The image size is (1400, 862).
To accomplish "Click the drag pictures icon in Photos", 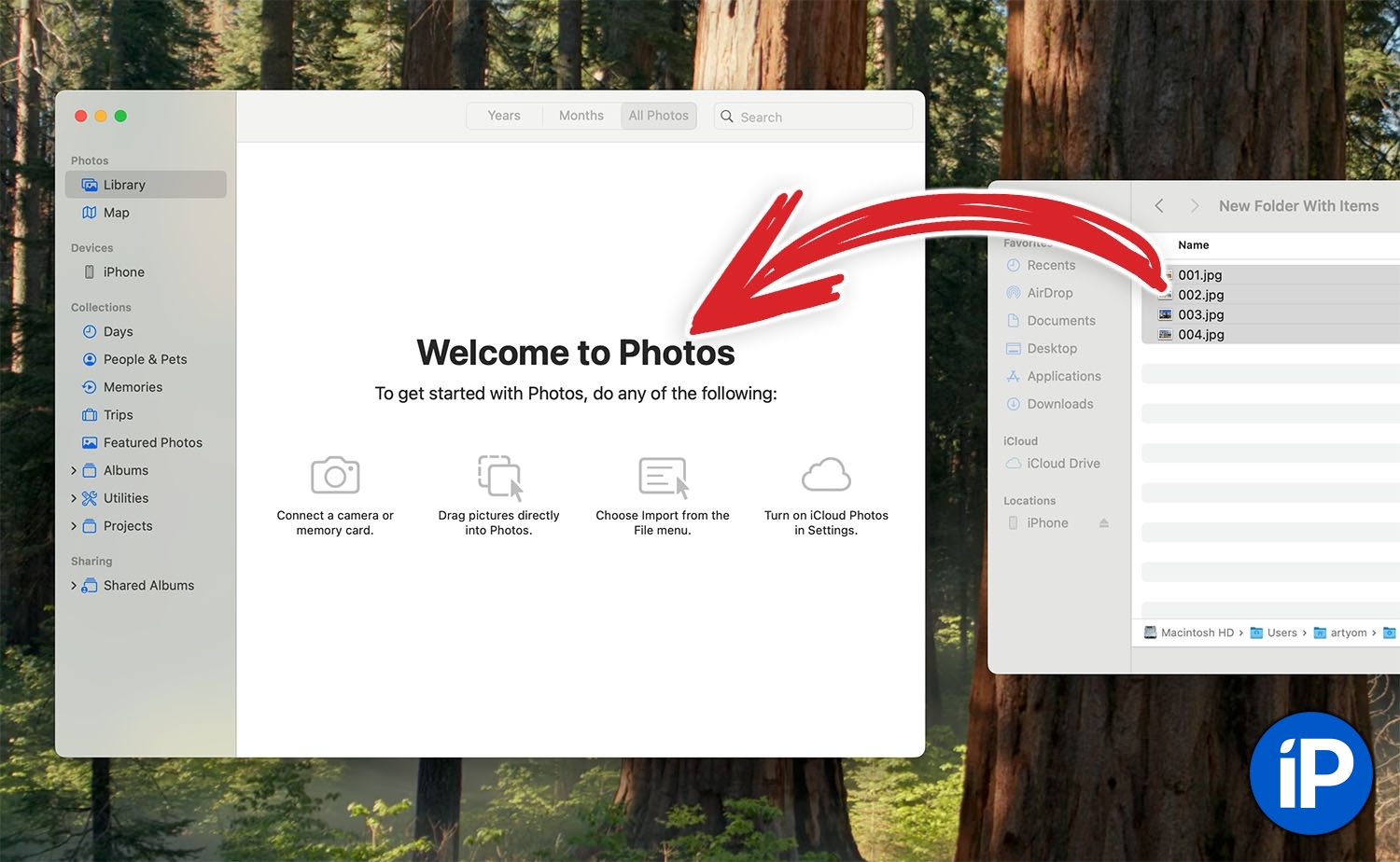I will [500, 477].
